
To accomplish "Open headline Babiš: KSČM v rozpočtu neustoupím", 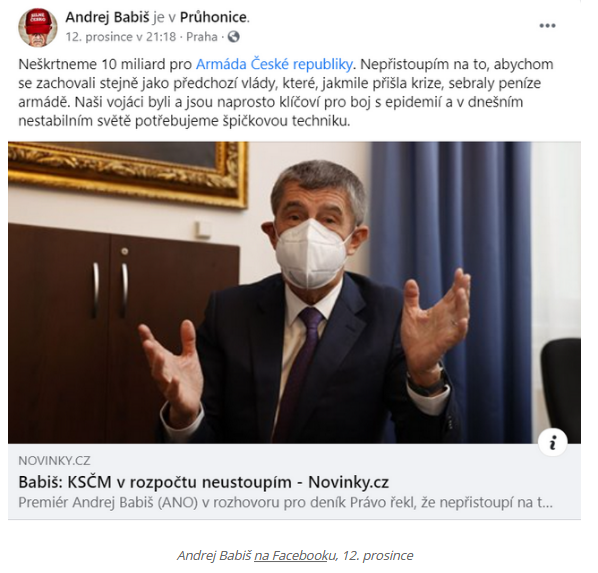I will click(203, 482).
